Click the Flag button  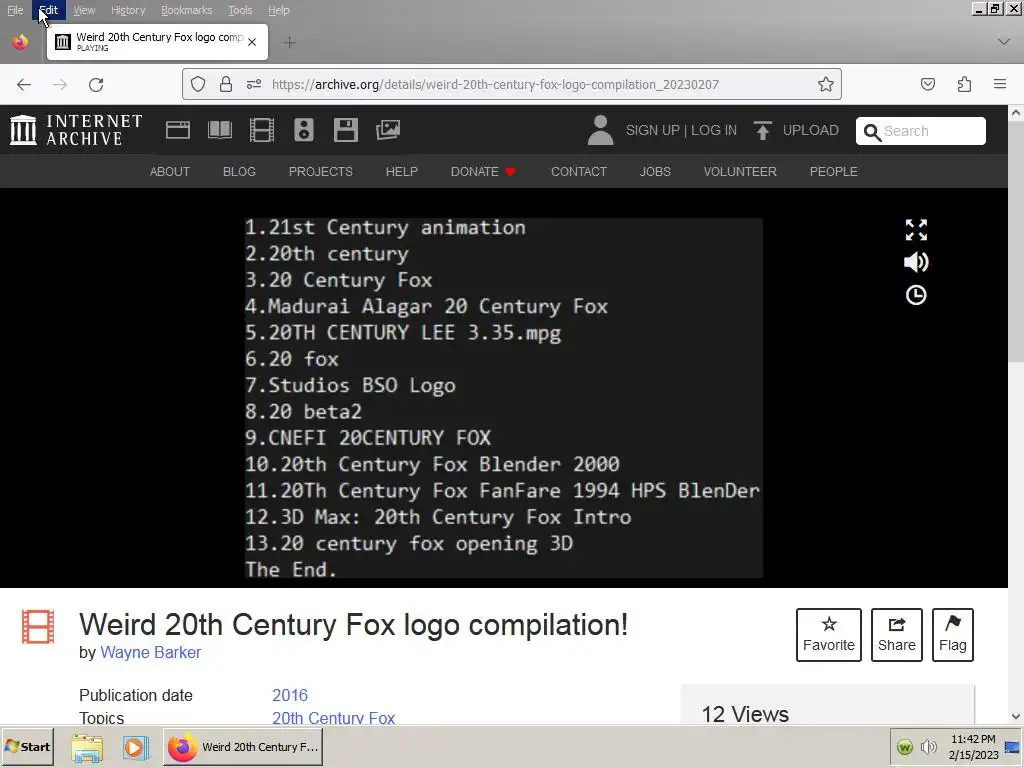pyautogui.click(x=953, y=635)
